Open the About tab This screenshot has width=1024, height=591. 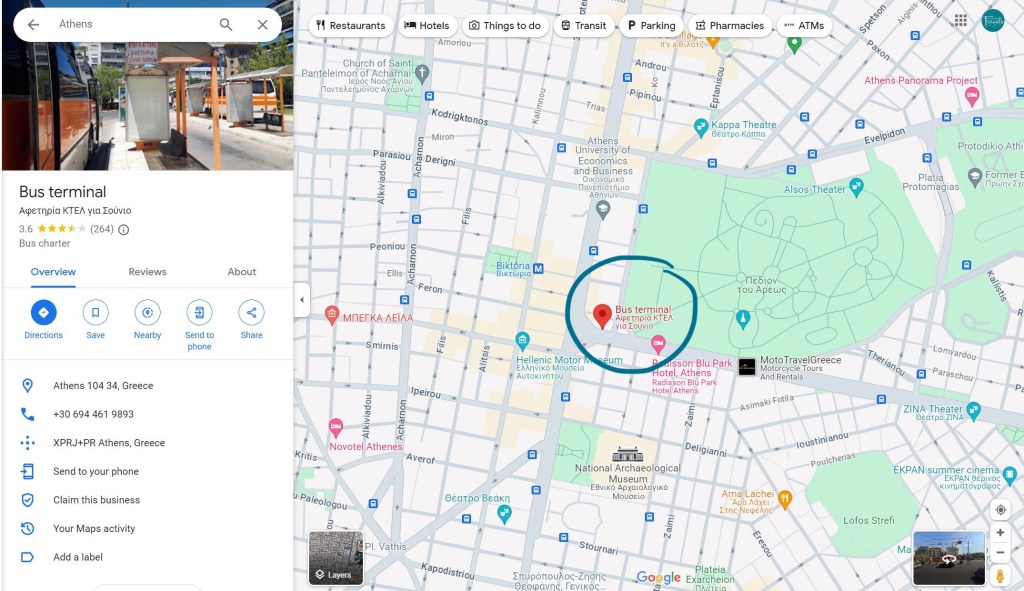(x=241, y=271)
